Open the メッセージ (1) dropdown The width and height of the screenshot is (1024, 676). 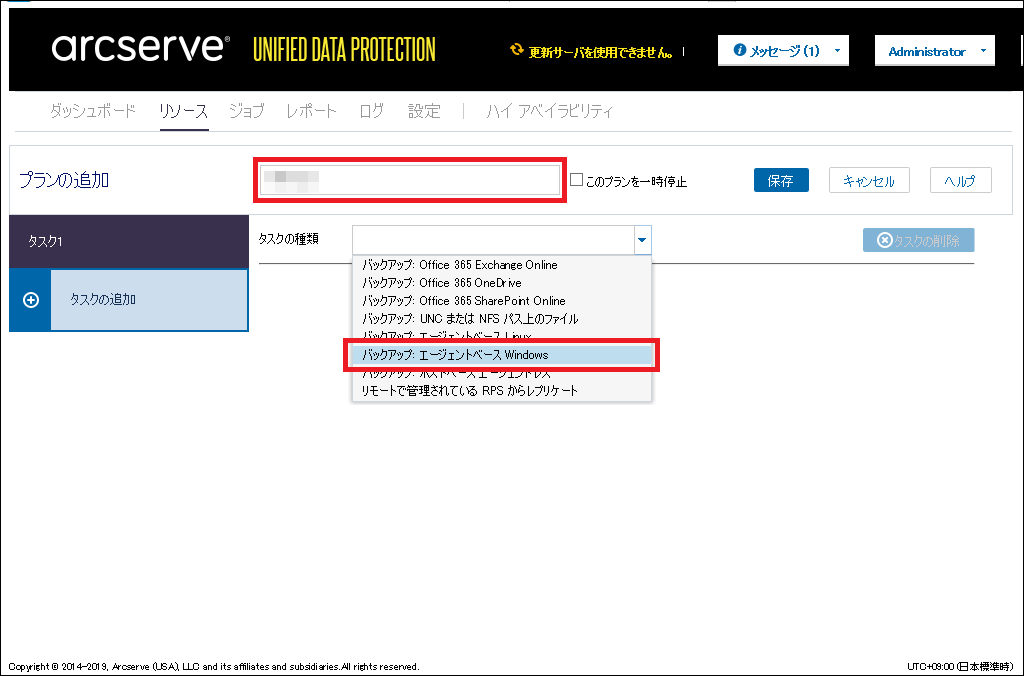(x=783, y=50)
